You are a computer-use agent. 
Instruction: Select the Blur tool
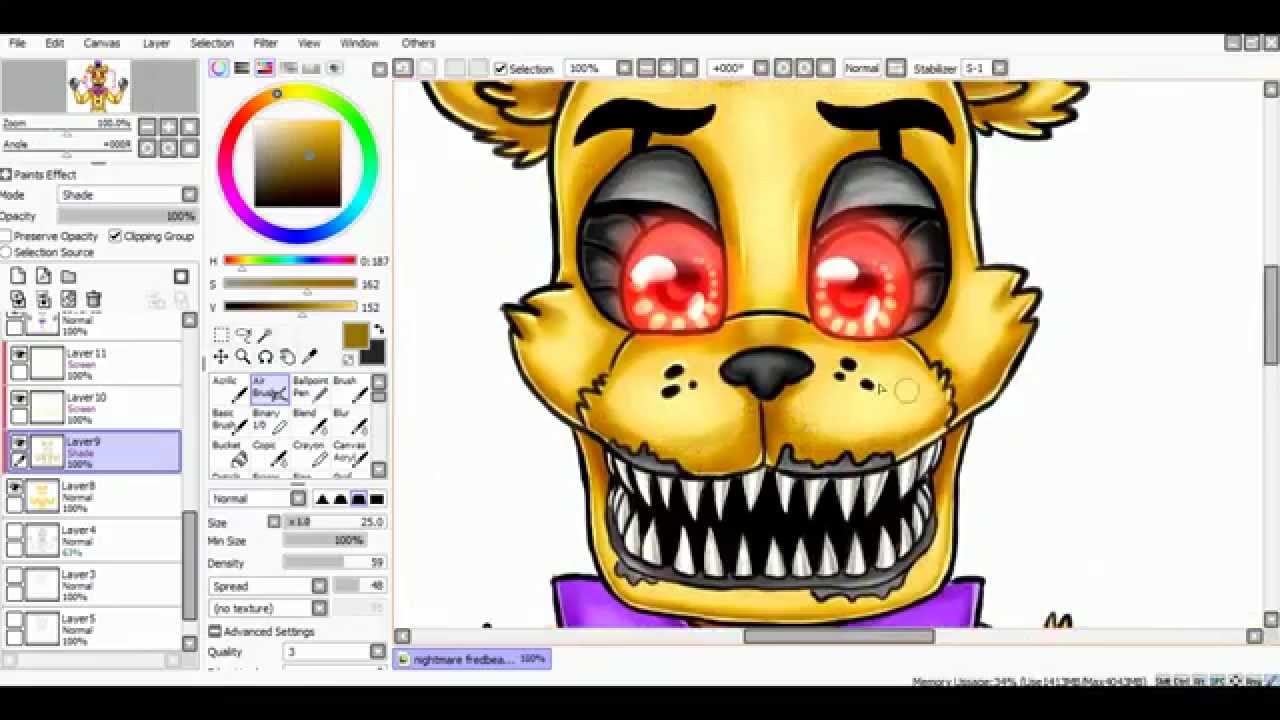(349, 420)
